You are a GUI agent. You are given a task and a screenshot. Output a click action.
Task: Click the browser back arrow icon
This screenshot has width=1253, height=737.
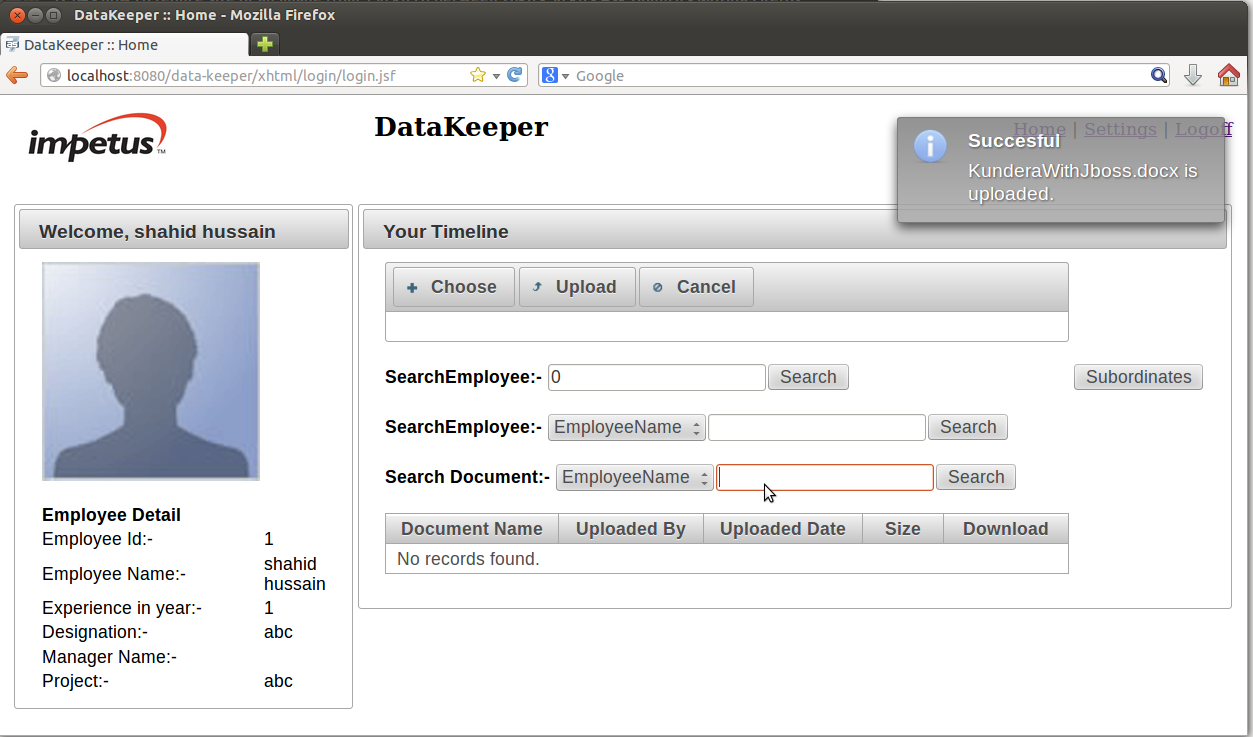[x=17, y=75]
